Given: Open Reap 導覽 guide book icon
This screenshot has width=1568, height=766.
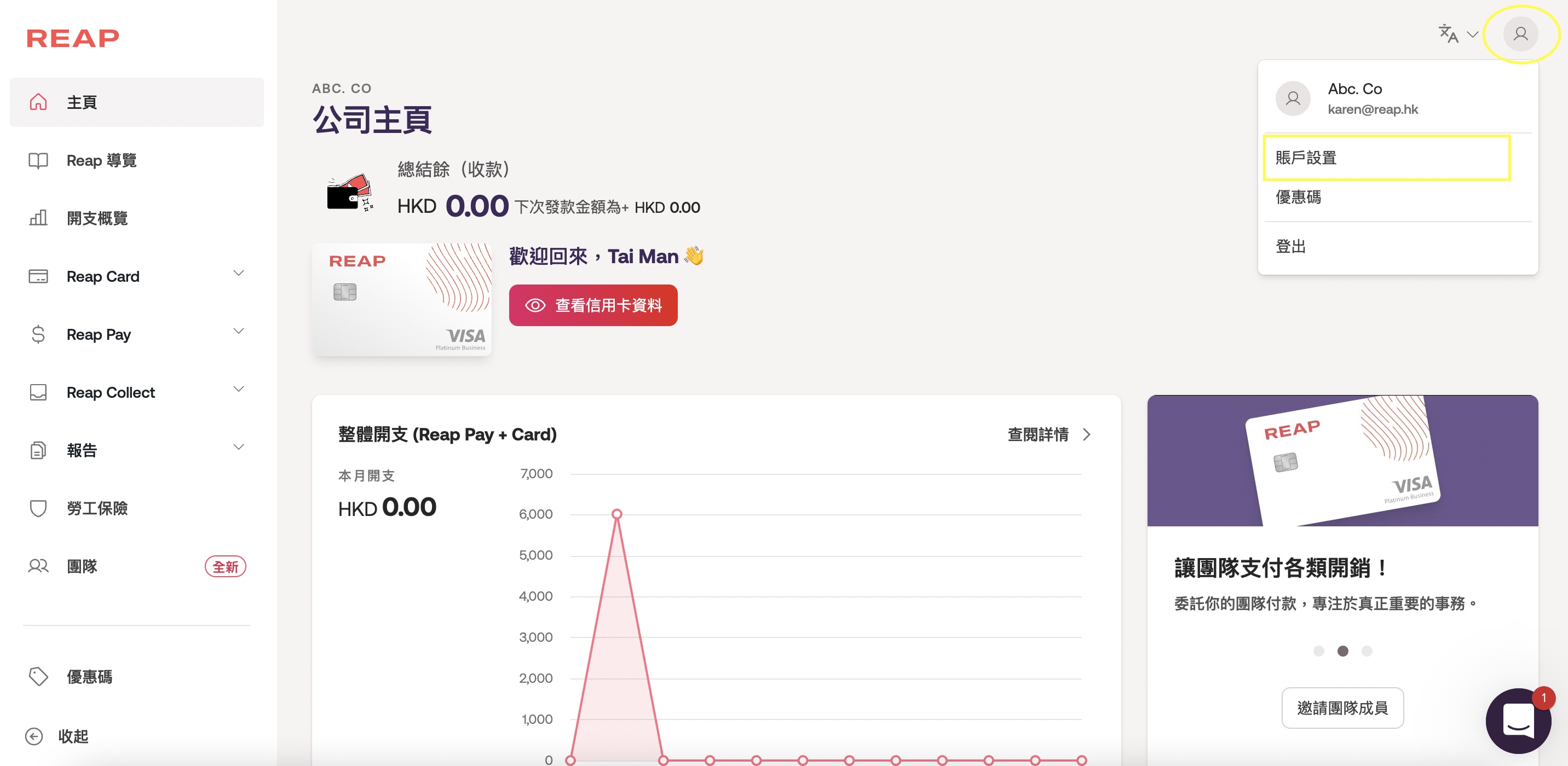Looking at the screenshot, I should (38, 161).
